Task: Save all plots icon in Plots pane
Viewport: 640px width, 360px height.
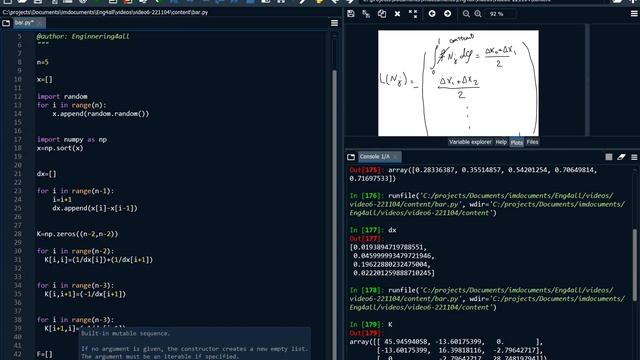Action: click(366, 14)
